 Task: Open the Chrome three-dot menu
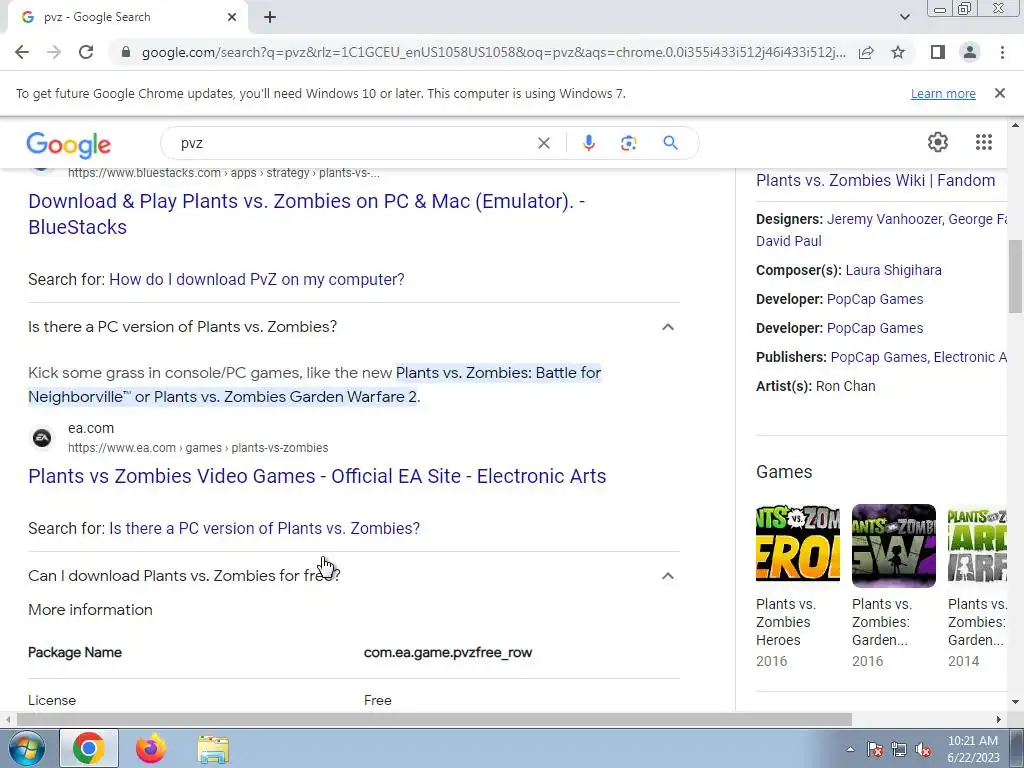point(1002,52)
